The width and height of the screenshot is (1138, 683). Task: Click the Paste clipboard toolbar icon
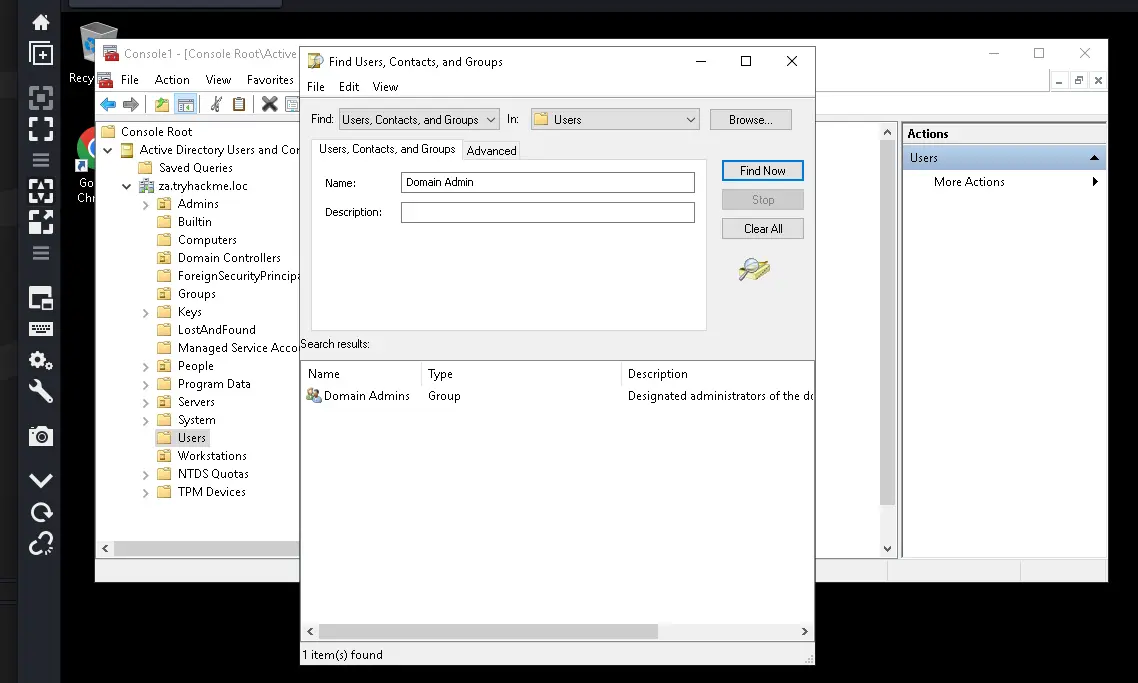tap(239, 105)
